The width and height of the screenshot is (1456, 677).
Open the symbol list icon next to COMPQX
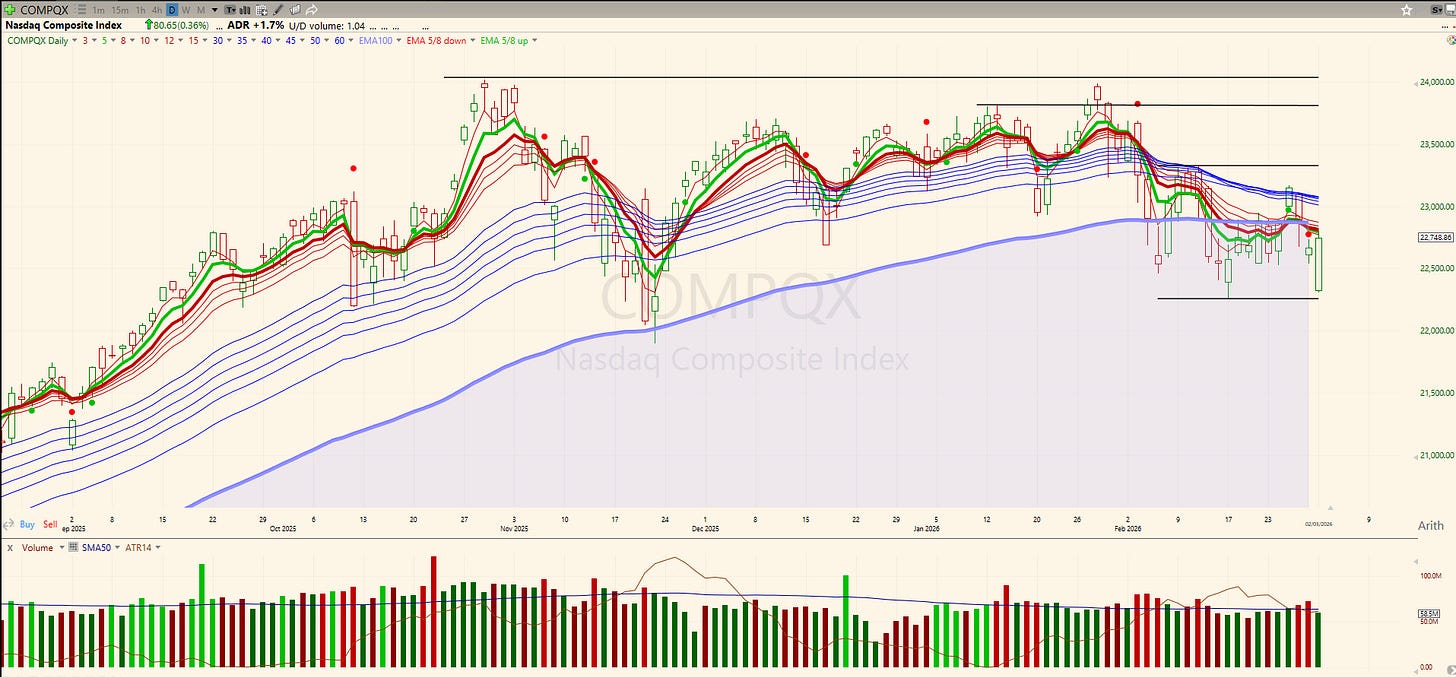[81, 10]
